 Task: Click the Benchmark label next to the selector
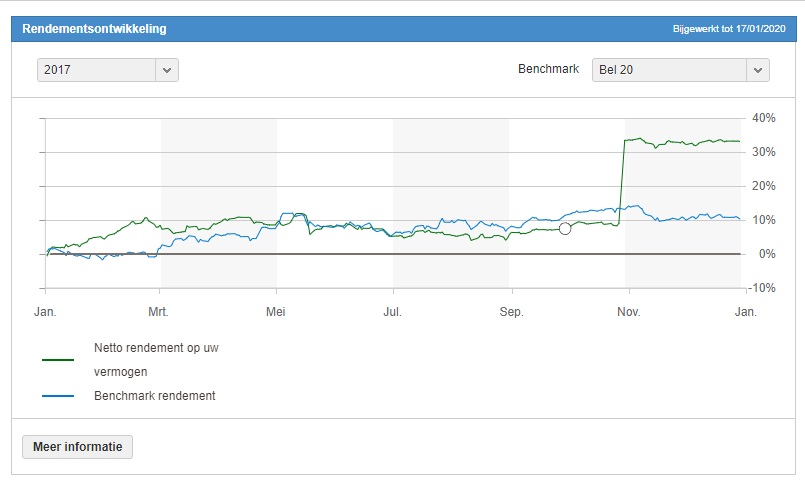(548, 70)
